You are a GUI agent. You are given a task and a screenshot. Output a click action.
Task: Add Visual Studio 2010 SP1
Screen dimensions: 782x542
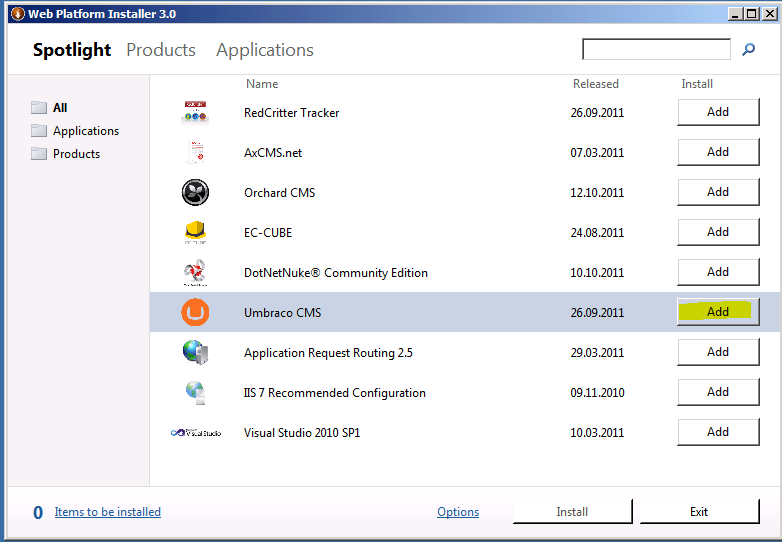(718, 432)
